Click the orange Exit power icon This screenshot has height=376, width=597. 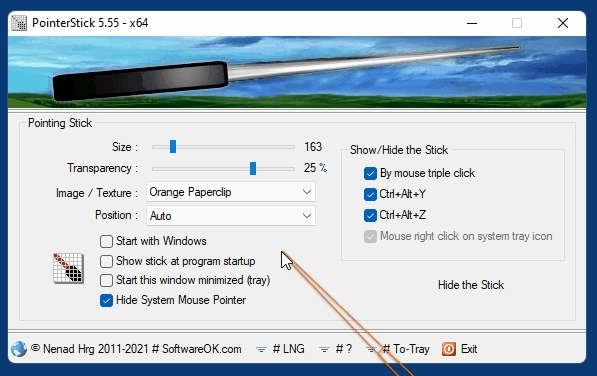(449, 349)
